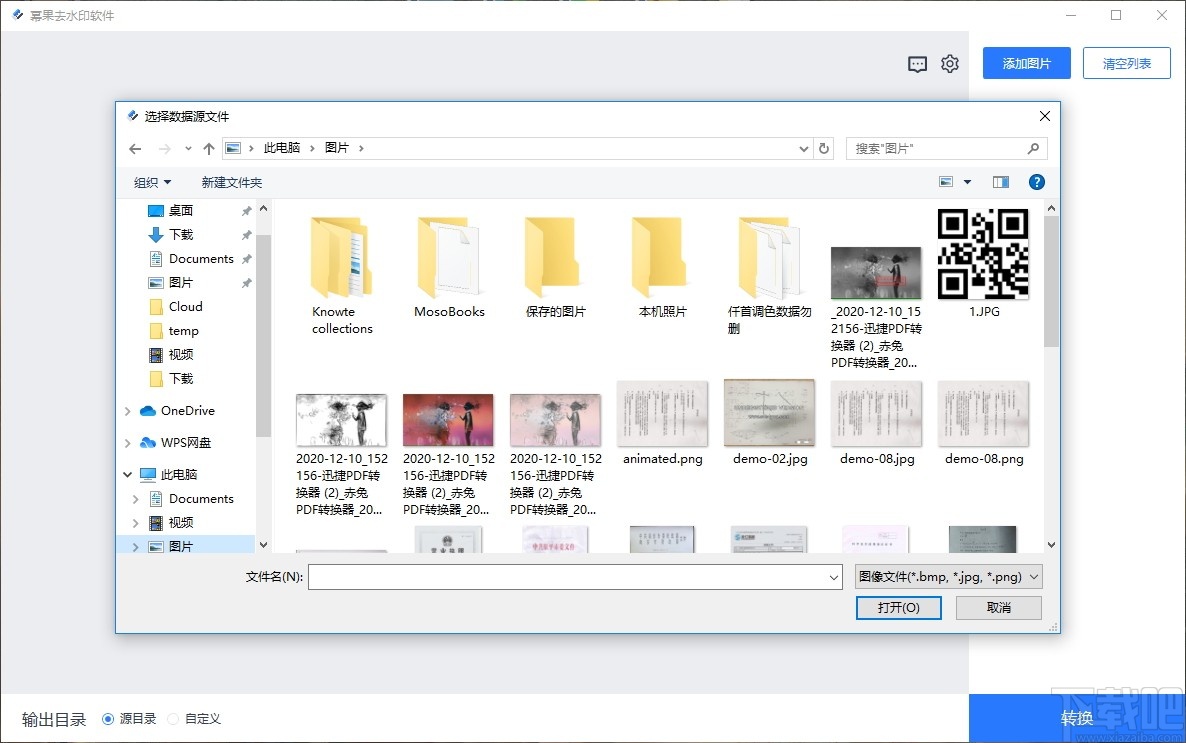Click the 转换 button
This screenshot has height=743, width=1186.
[1077, 718]
